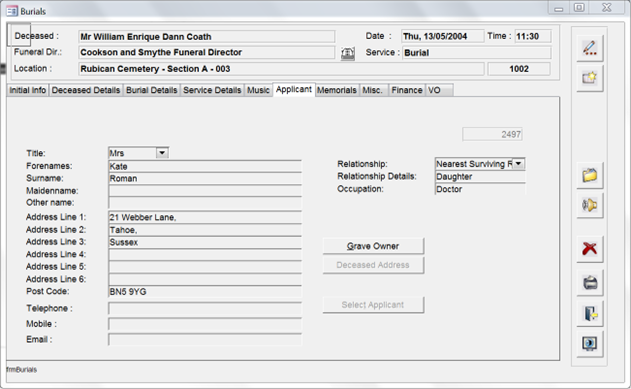Switch to the Memorials tab

[x=337, y=90]
